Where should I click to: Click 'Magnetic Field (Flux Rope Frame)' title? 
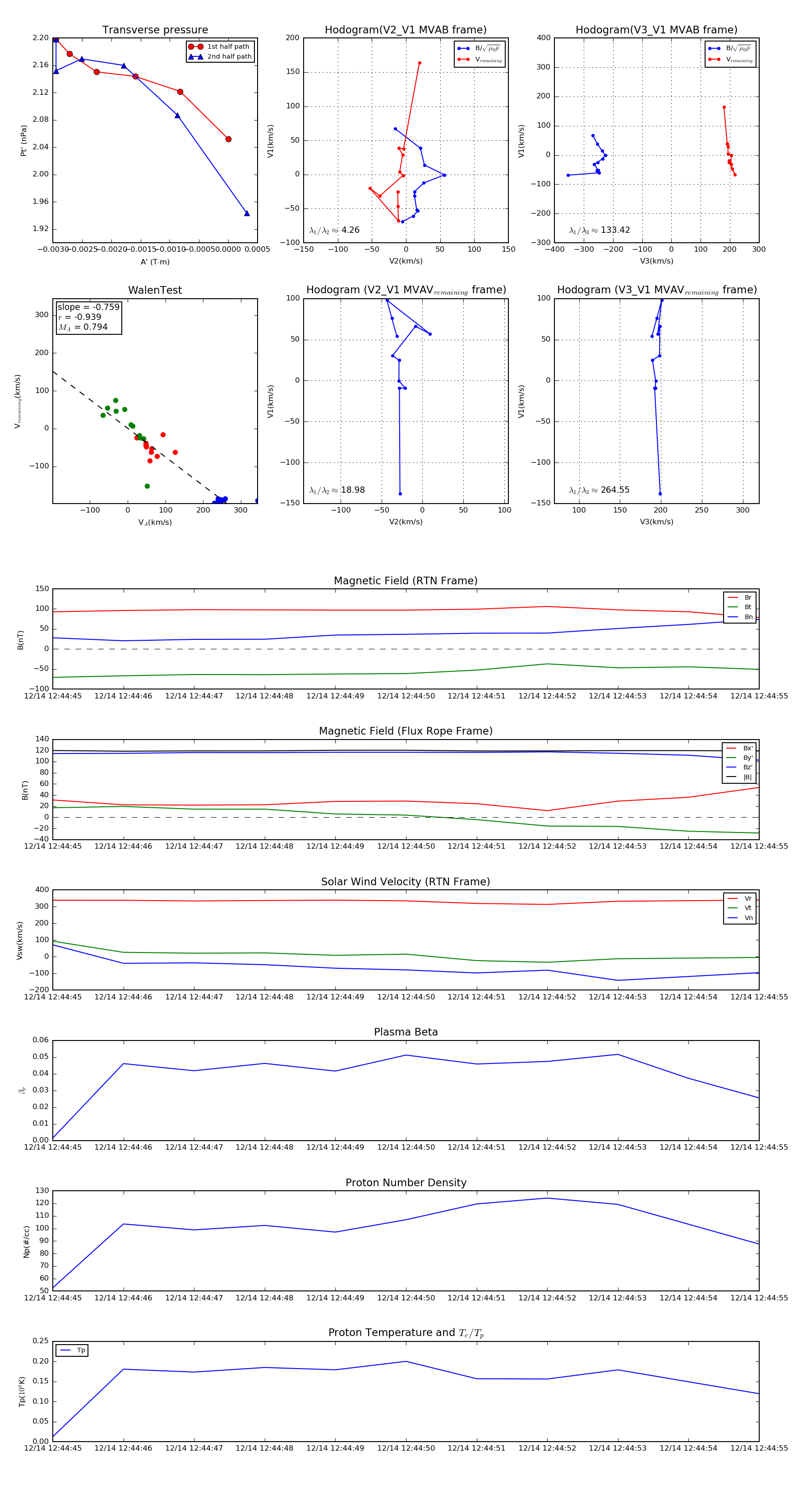[406, 731]
